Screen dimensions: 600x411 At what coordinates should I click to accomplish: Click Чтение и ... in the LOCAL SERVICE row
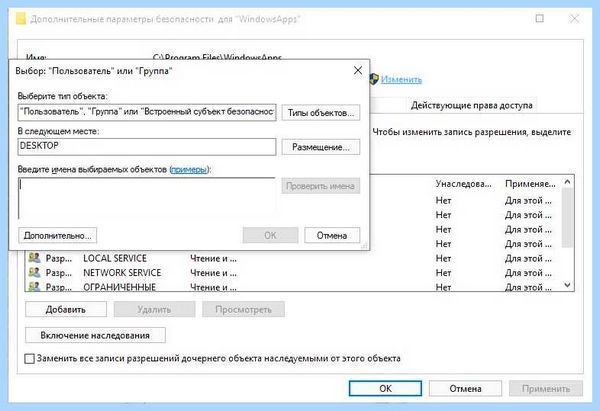(x=213, y=258)
